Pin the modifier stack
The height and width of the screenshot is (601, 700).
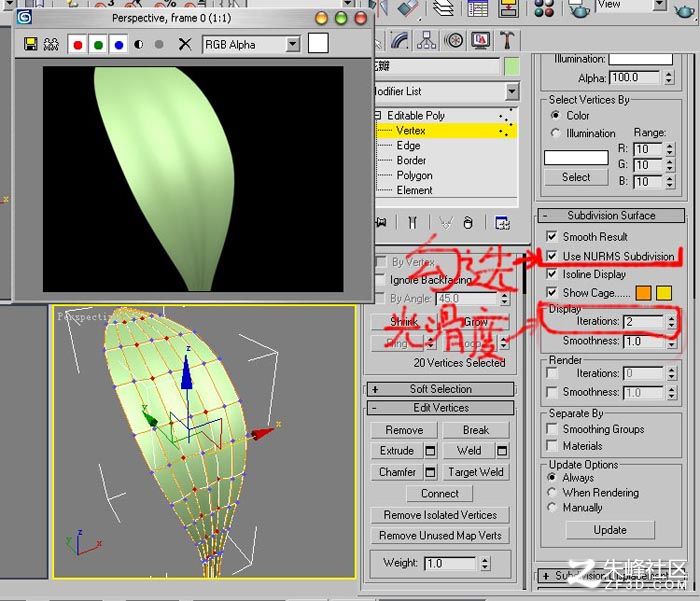pyautogui.click(x=382, y=222)
